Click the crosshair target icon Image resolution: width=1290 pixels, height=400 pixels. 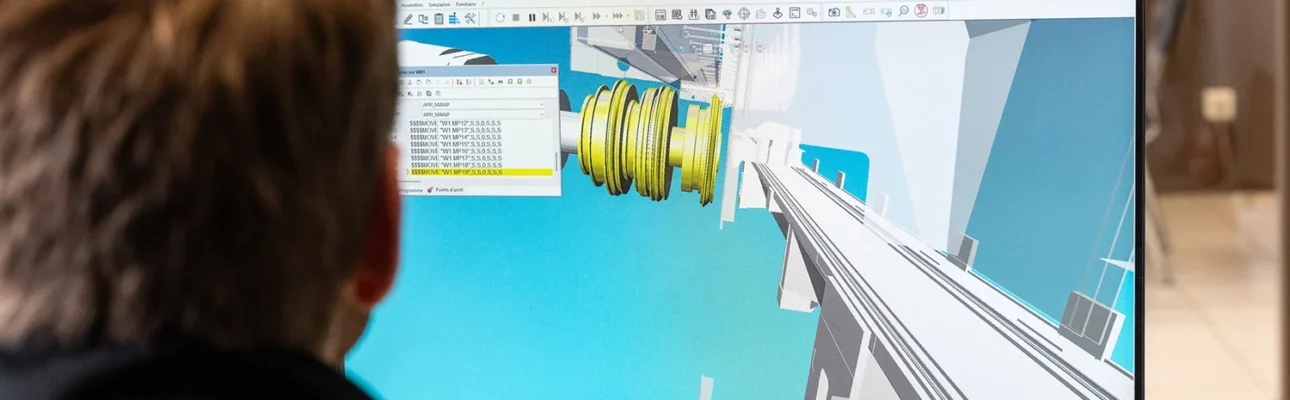tap(744, 14)
